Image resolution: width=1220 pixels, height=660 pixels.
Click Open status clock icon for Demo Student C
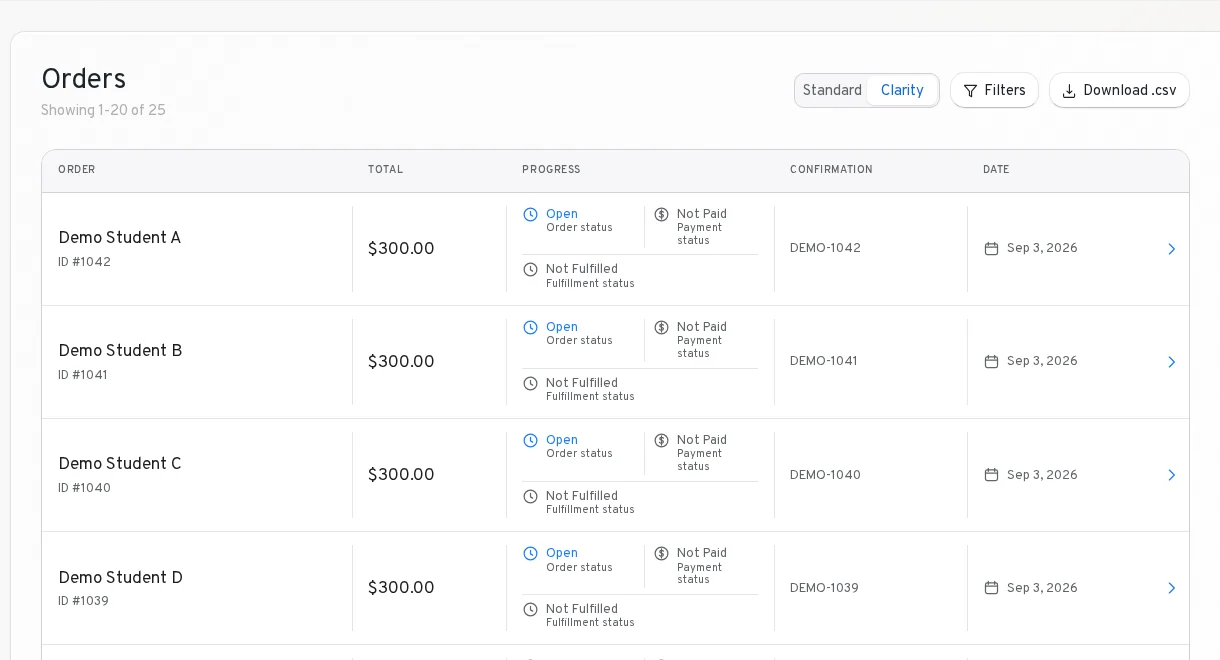530,440
